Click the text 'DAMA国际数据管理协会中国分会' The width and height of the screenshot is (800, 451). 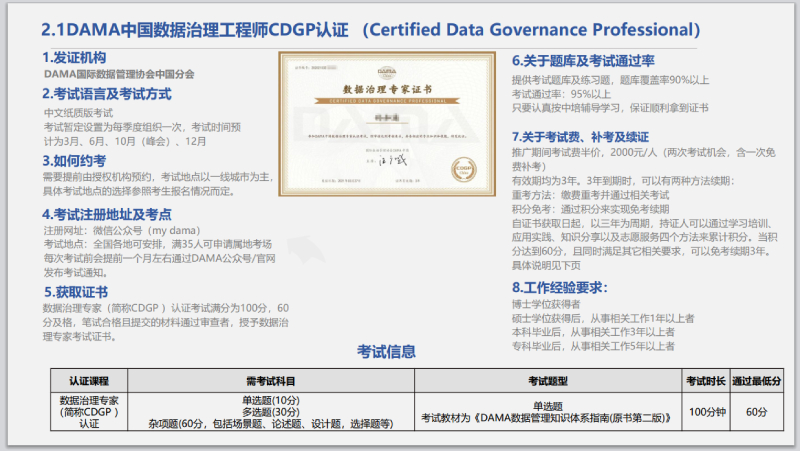119,74
